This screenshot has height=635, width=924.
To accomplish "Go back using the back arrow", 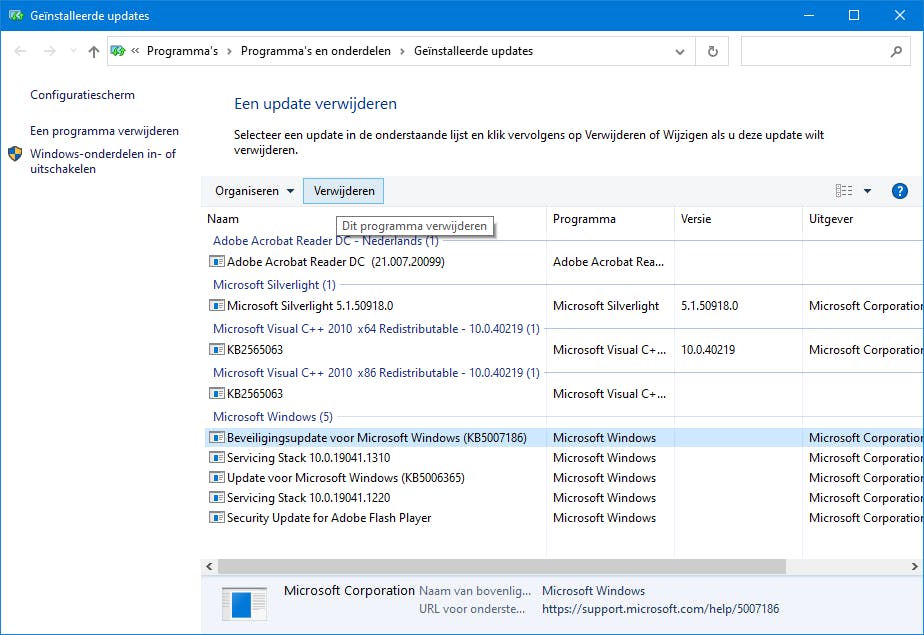I will click(20, 51).
